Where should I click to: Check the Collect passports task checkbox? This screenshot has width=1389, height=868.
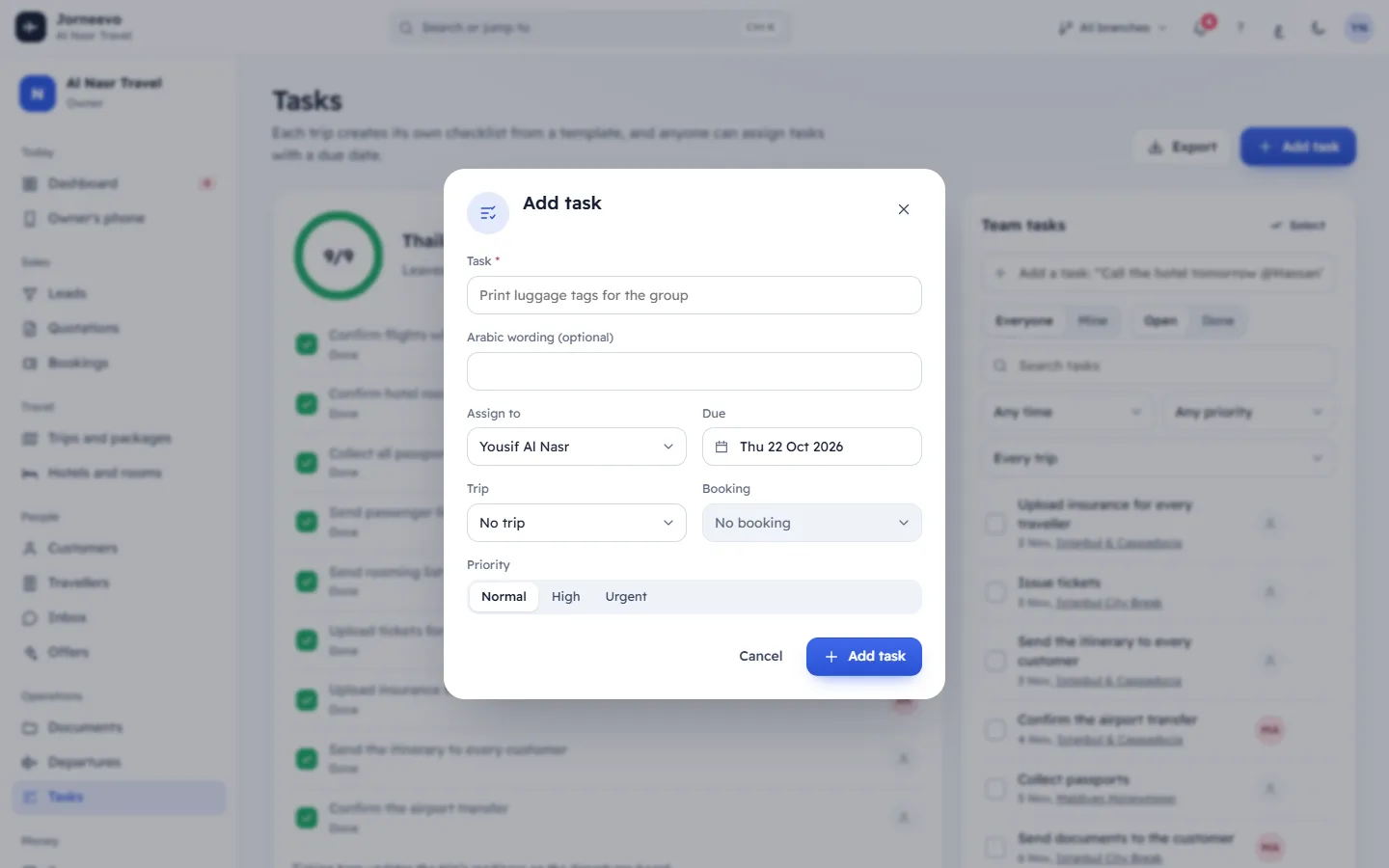(x=995, y=789)
